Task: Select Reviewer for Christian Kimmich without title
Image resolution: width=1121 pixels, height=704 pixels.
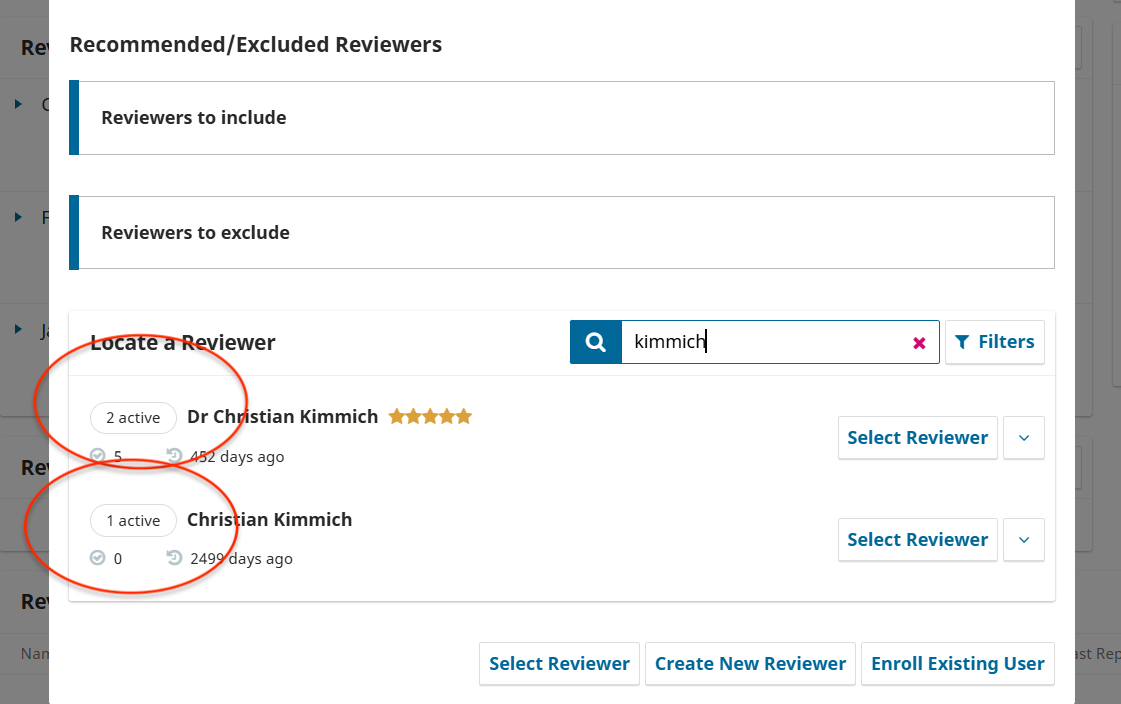Action: 917,540
